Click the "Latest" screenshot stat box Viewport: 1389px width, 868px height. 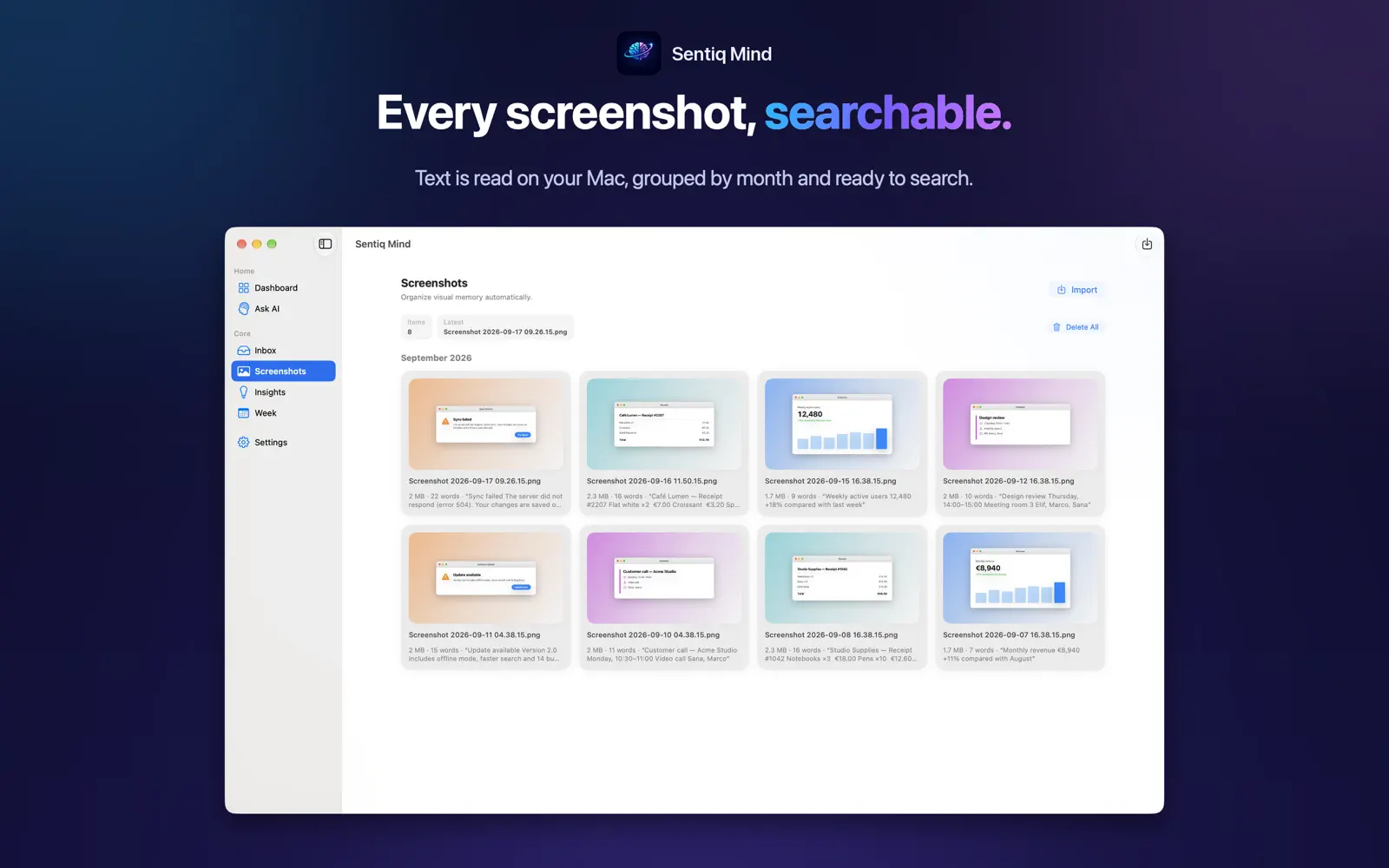(x=505, y=327)
